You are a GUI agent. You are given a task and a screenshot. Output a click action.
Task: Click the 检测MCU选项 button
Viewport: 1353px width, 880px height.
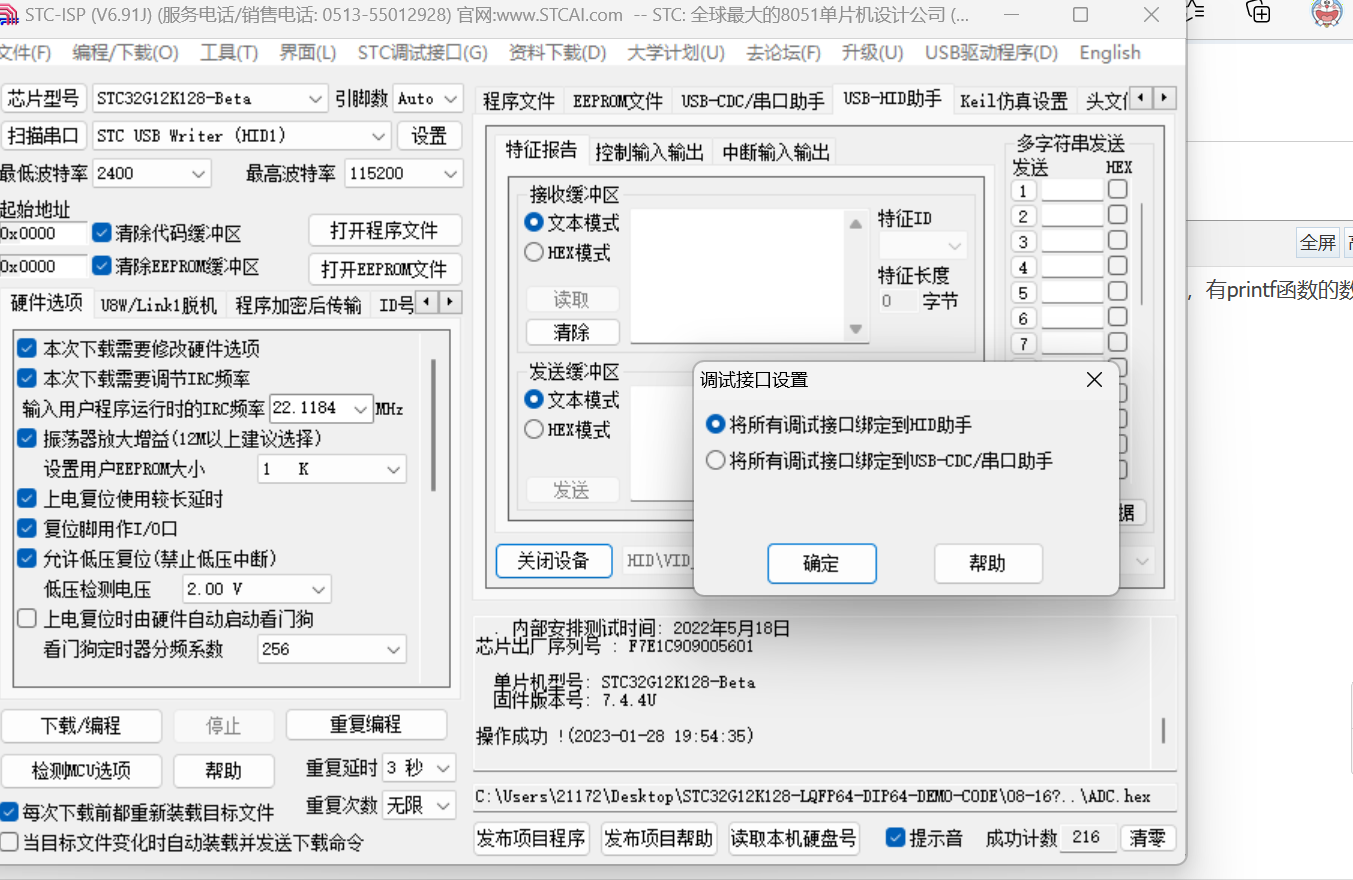click(x=81, y=771)
